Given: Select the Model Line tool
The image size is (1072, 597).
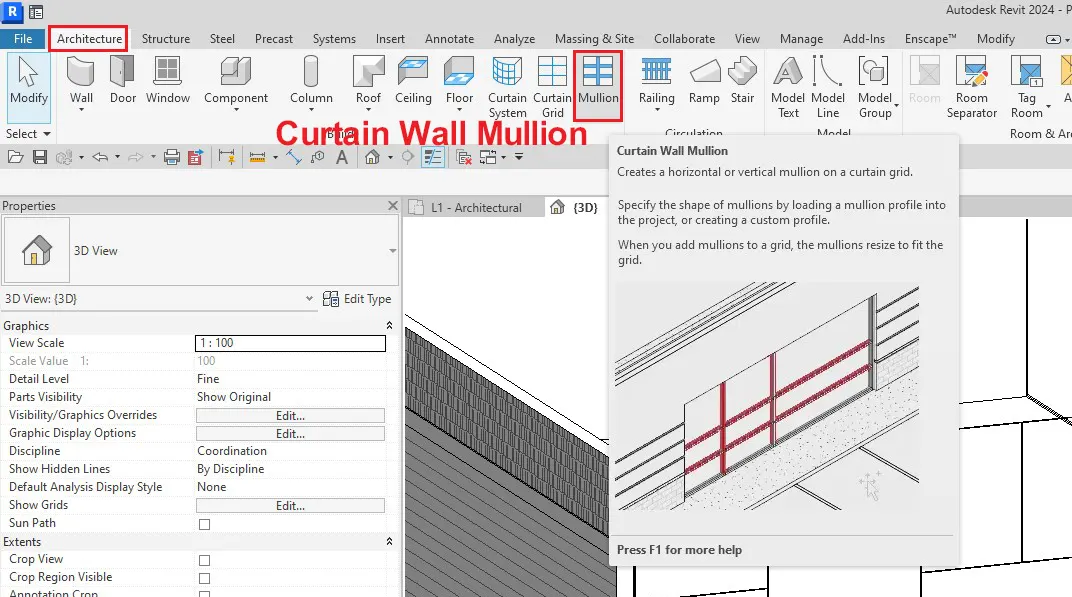Looking at the screenshot, I should click(828, 87).
